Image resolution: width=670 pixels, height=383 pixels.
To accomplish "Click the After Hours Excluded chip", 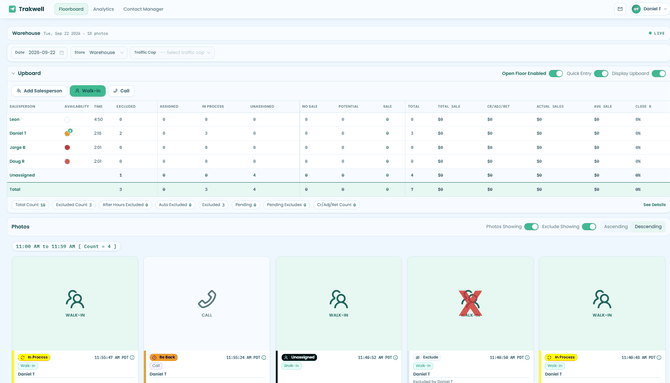I will (x=125, y=205).
